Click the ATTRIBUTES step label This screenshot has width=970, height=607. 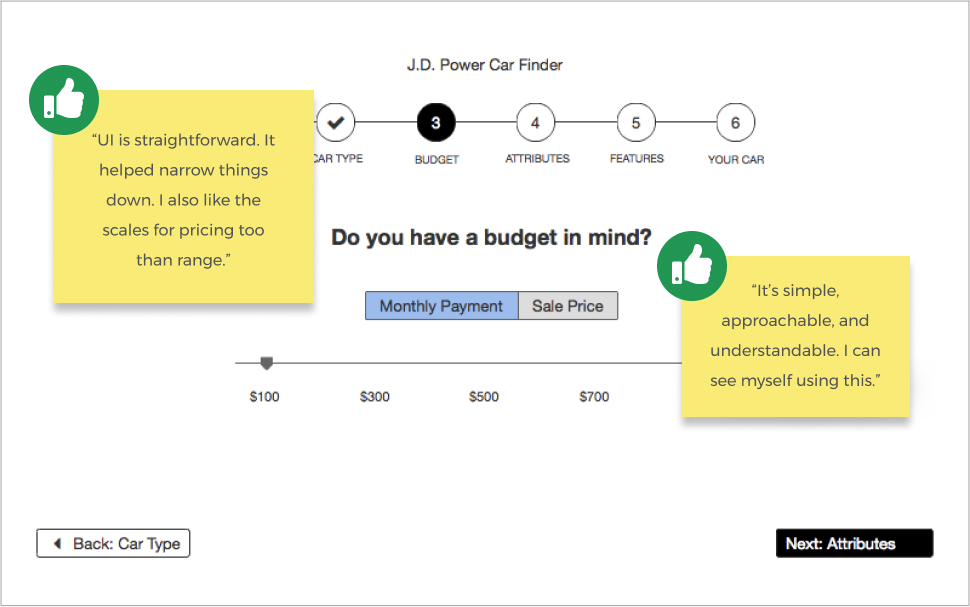click(x=538, y=159)
